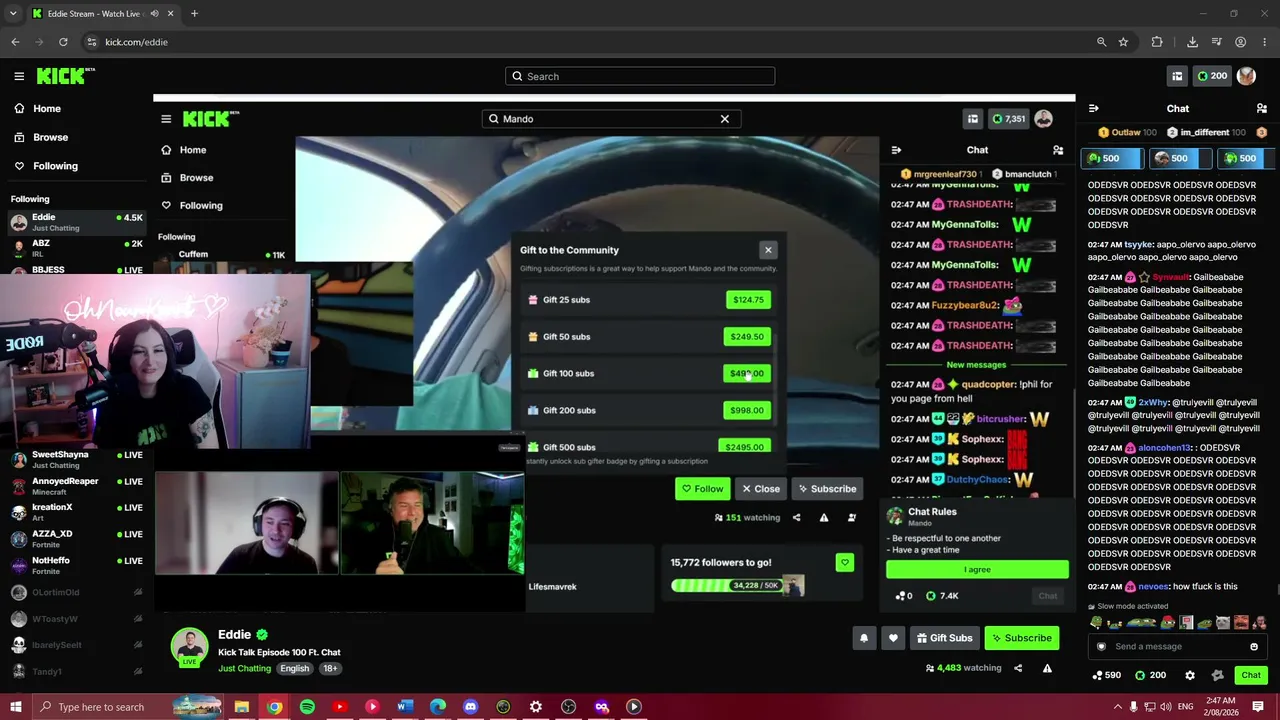
Task: Open OBS Studio from the taskbar
Action: (x=569, y=707)
